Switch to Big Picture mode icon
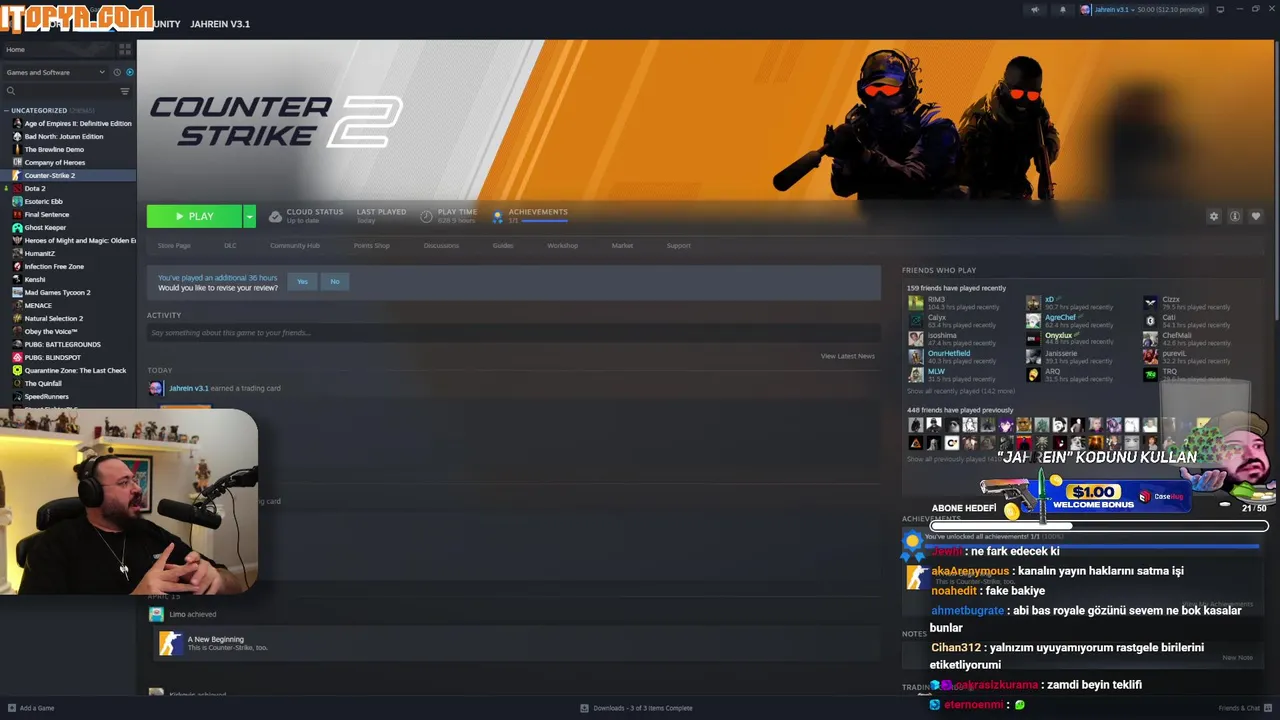1280x720 pixels. [x=1220, y=10]
